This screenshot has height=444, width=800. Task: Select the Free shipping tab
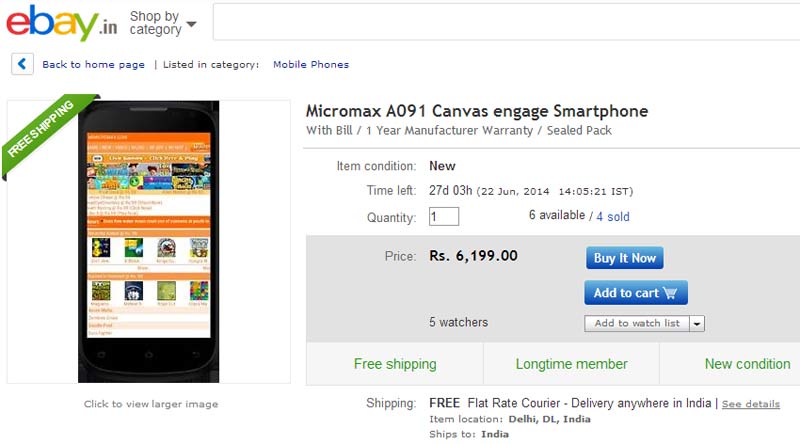click(395, 364)
